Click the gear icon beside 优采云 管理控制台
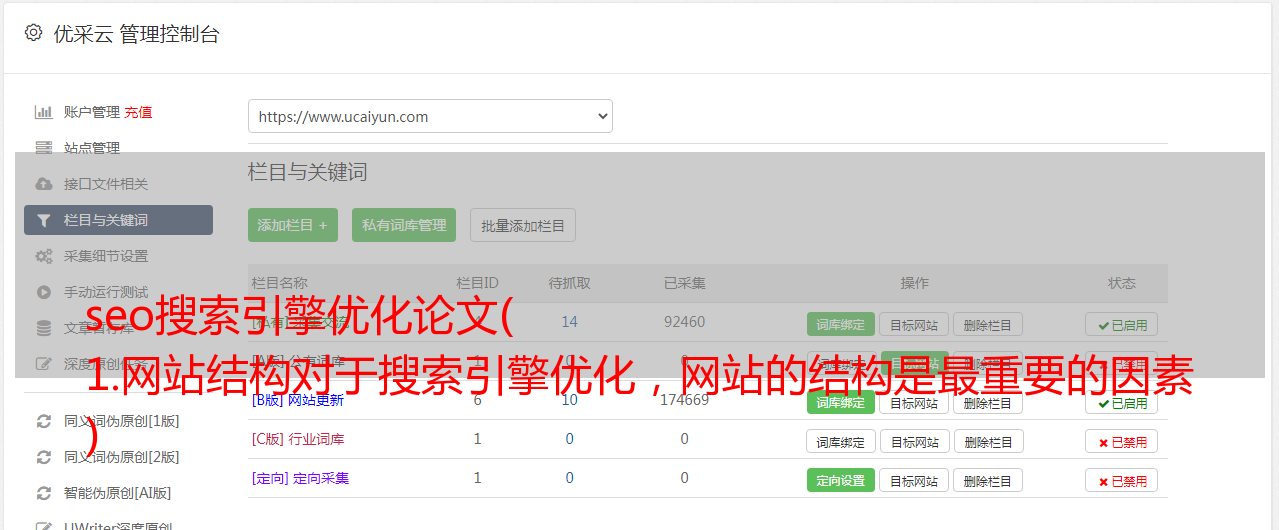This screenshot has width=1279, height=530. pyautogui.click(x=33, y=33)
